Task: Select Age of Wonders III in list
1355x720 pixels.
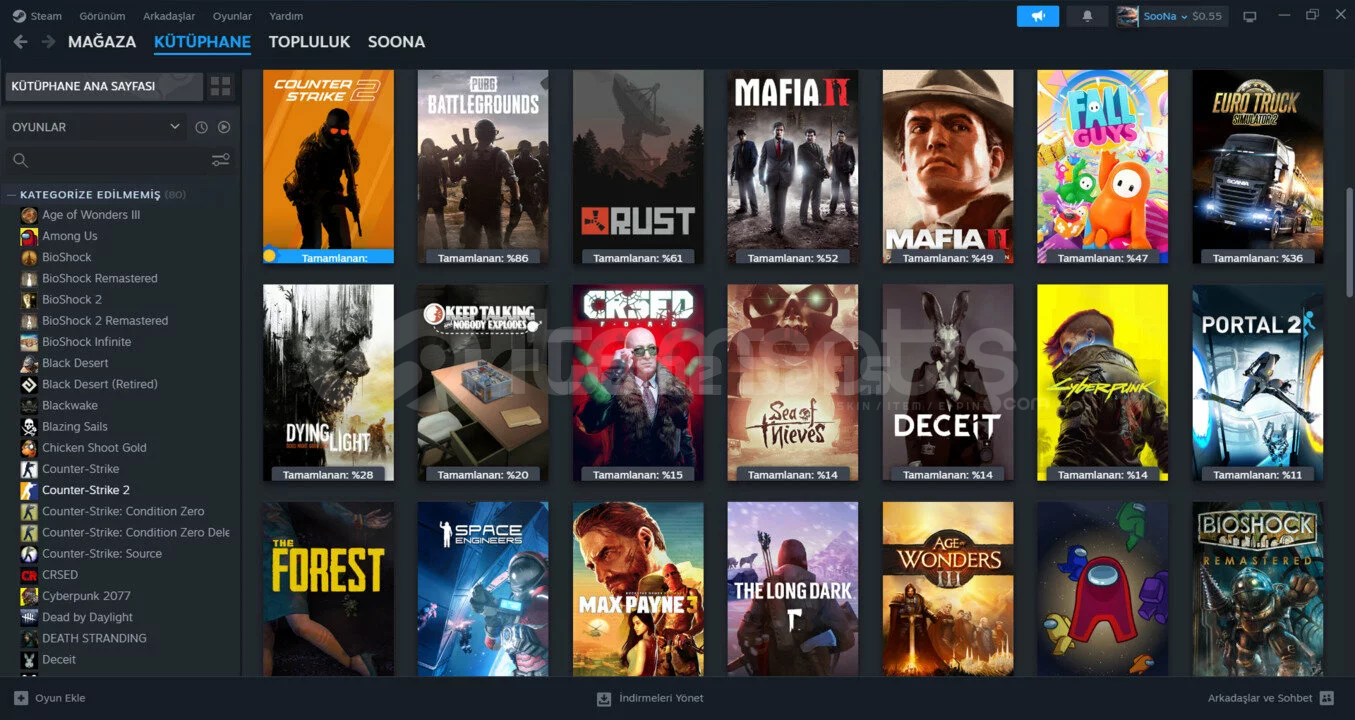Action: tap(90, 215)
